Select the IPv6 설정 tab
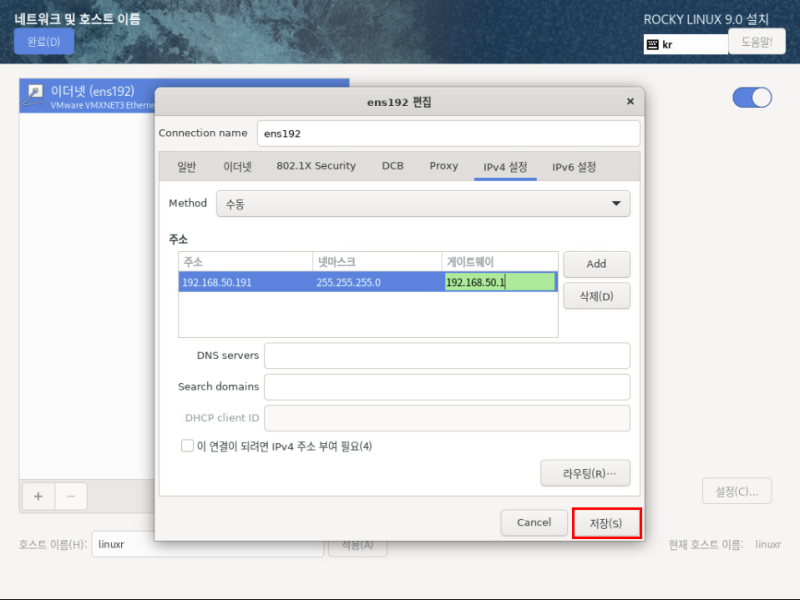 [574, 167]
